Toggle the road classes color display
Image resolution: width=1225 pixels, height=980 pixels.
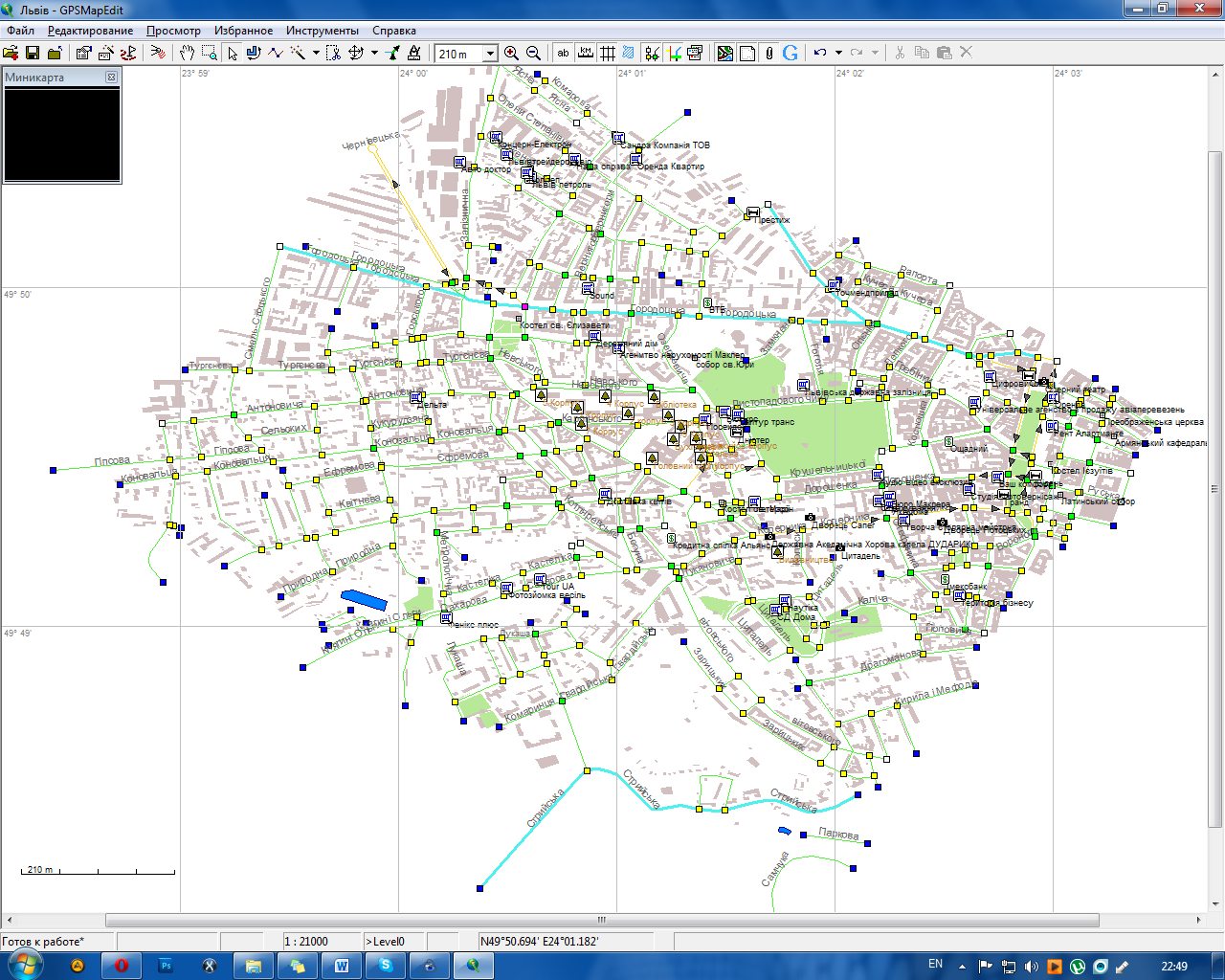coord(674,54)
